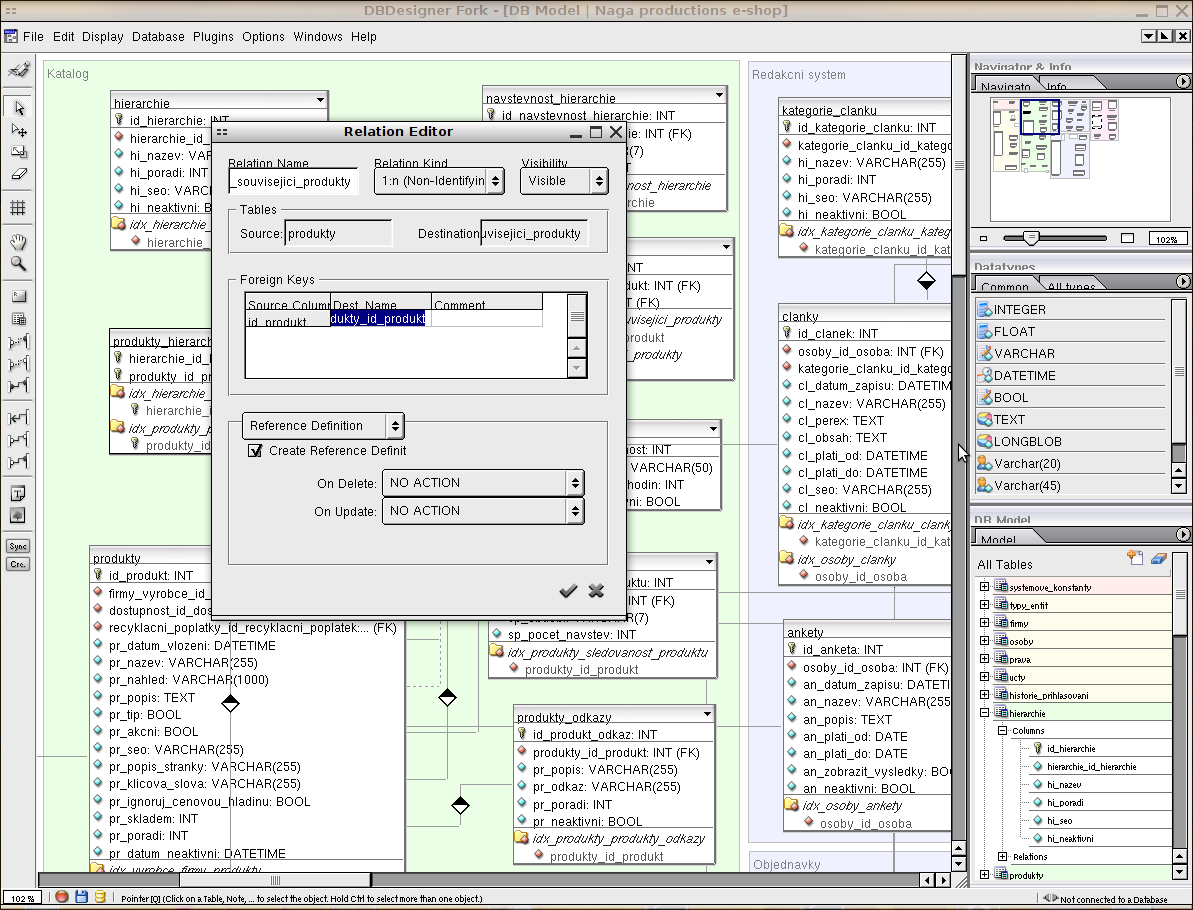Image resolution: width=1193 pixels, height=910 pixels.
Task: Select the Magnifier zoom tool
Action: click(18, 264)
